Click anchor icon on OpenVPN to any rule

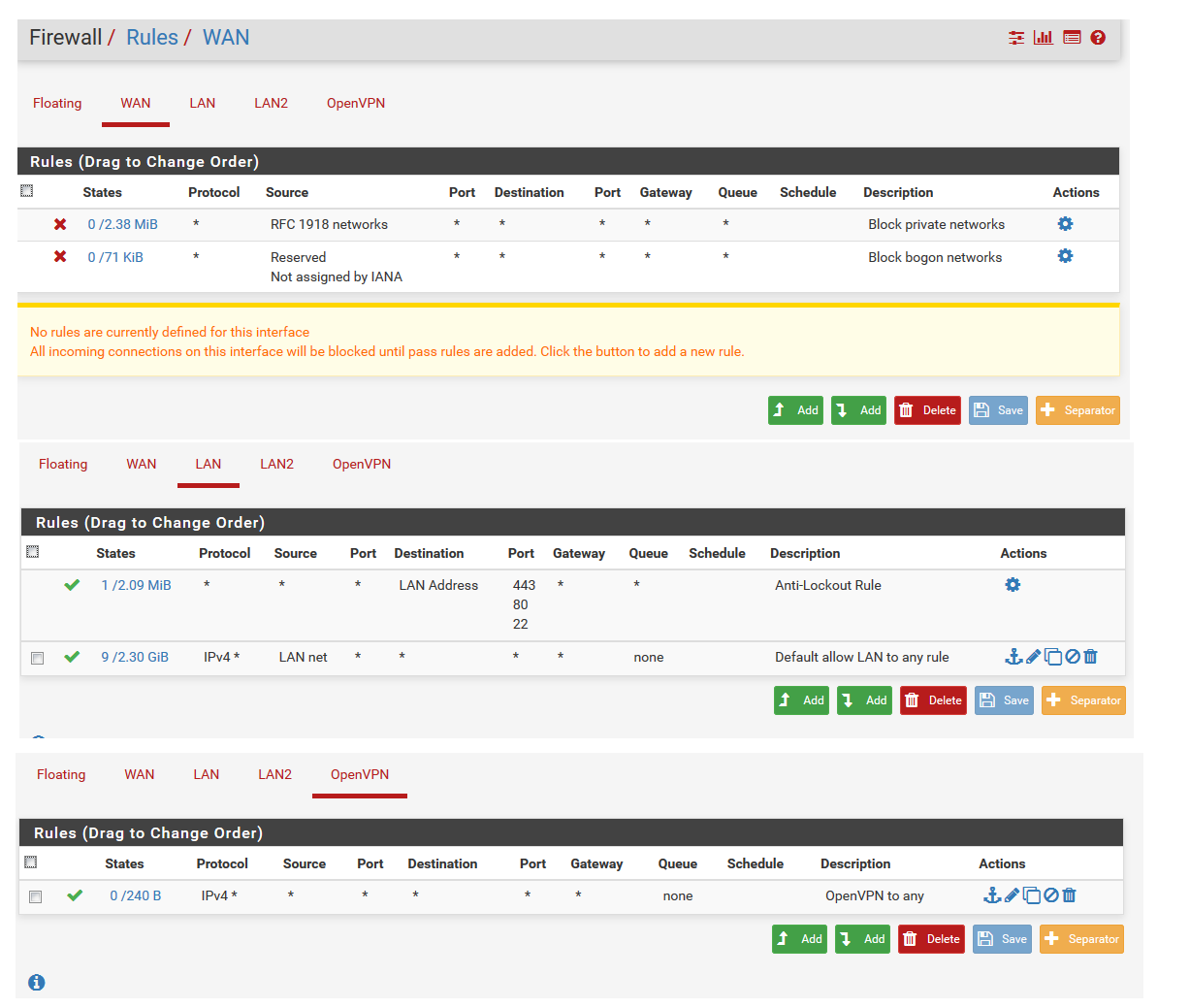click(991, 895)
